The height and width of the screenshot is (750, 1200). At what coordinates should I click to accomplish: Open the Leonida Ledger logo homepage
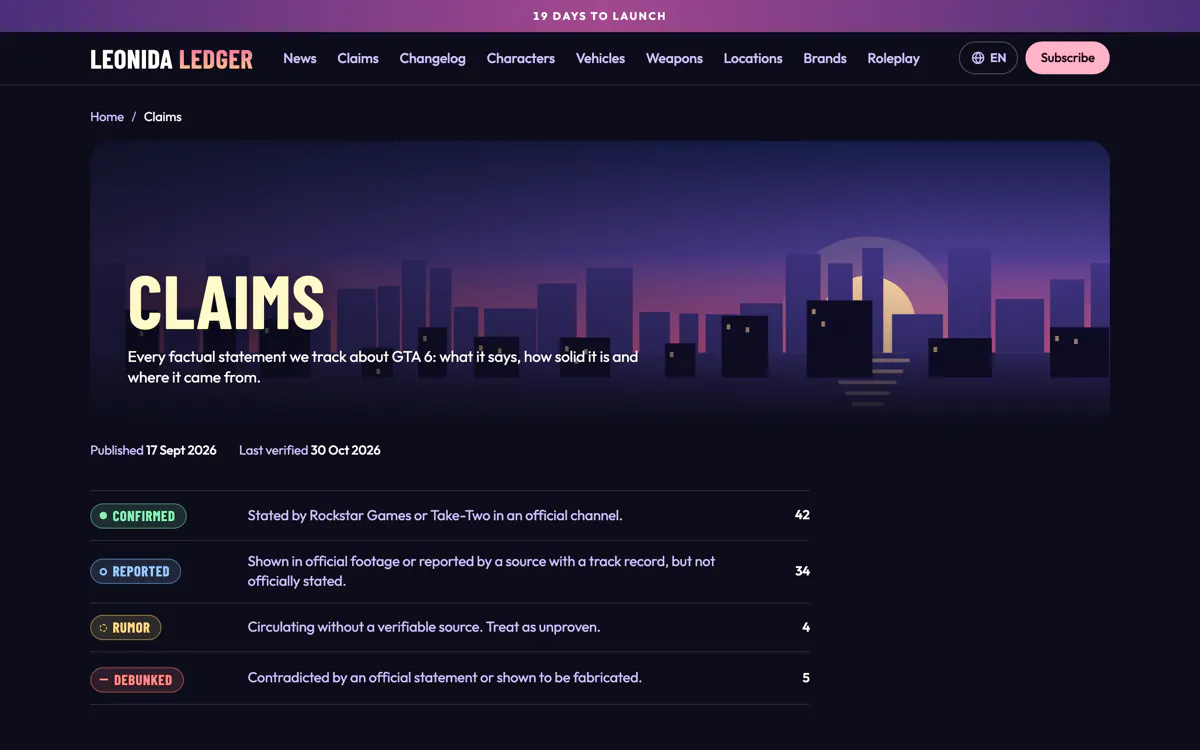[171, 59]
